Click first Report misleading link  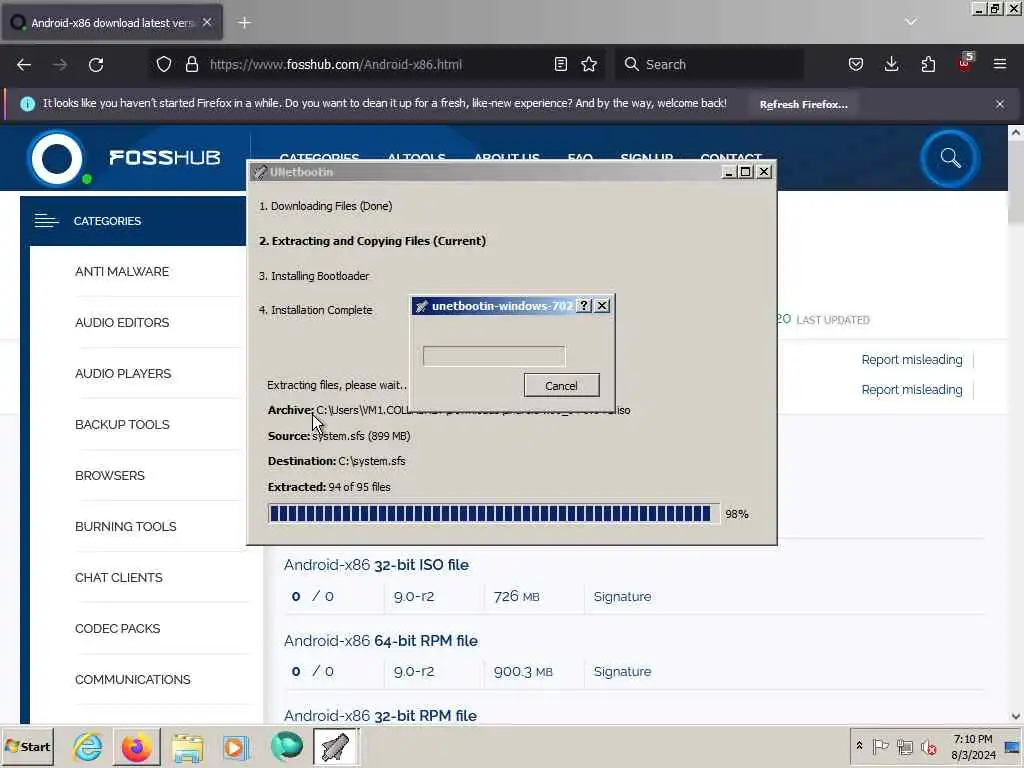pyautogui.click(x=912, y=360)
